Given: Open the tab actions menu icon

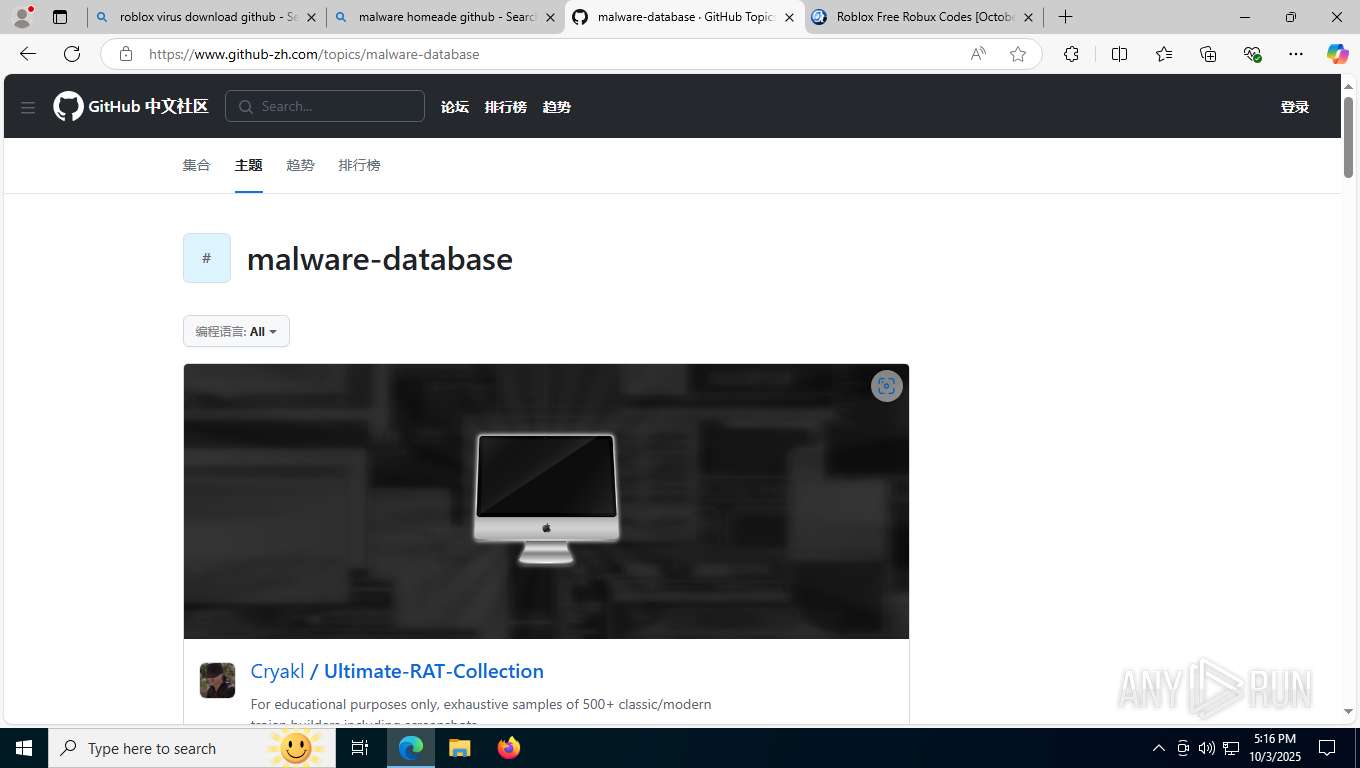Looking at the screenshot, I should [x=60, y=17].
